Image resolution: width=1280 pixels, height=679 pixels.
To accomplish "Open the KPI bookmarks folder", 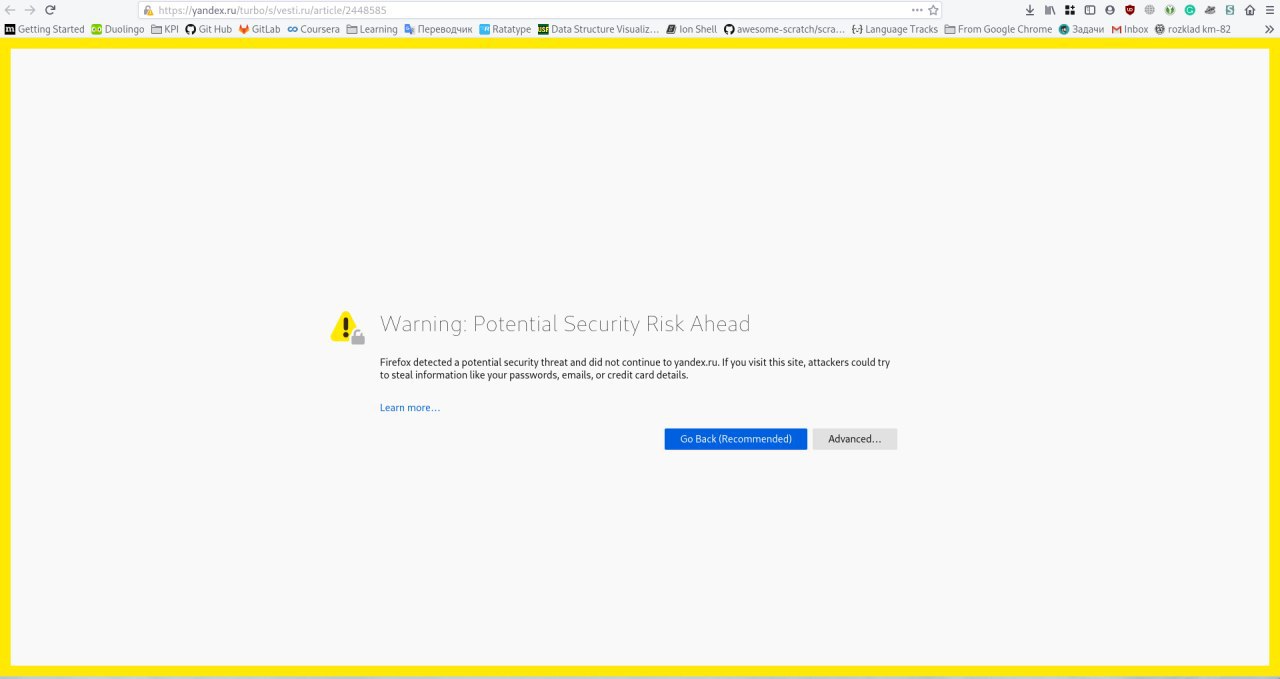I will point(164,29).
